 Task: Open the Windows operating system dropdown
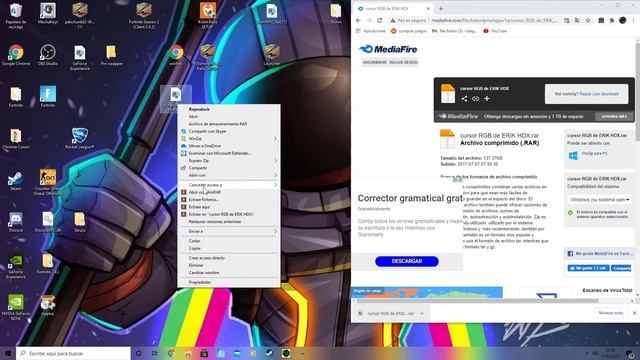(x=599, y=200)
